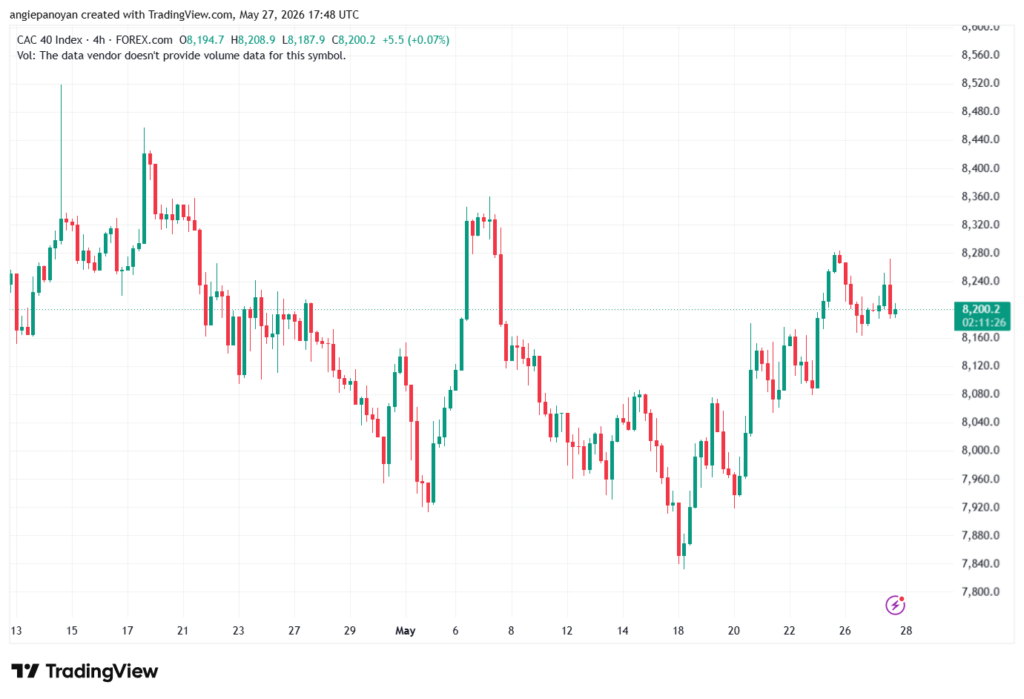Click the TradingView logo mark at bottom
This screenshot has height=699, width=1024.
click(x=25, y=671)
